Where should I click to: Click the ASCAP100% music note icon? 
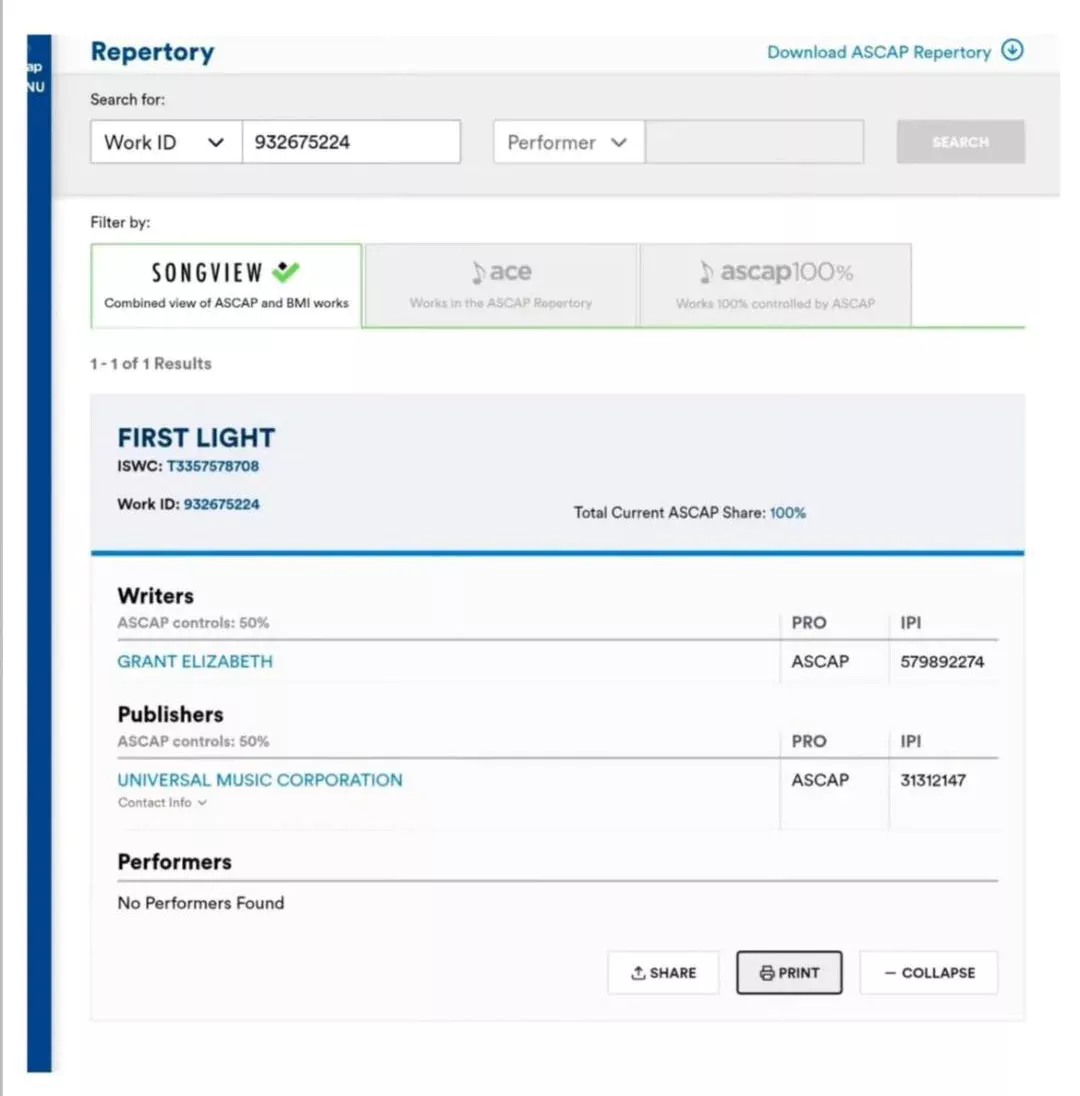coord(707,272)
